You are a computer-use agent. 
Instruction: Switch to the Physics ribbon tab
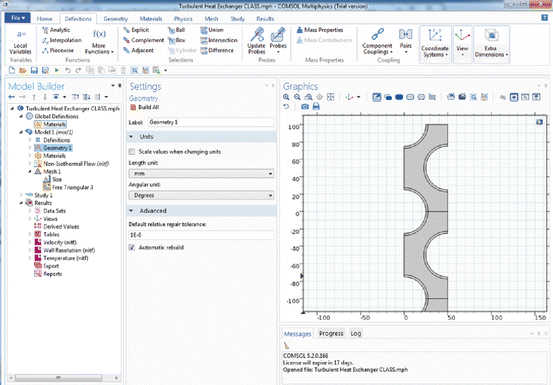(x=183, y=19)
